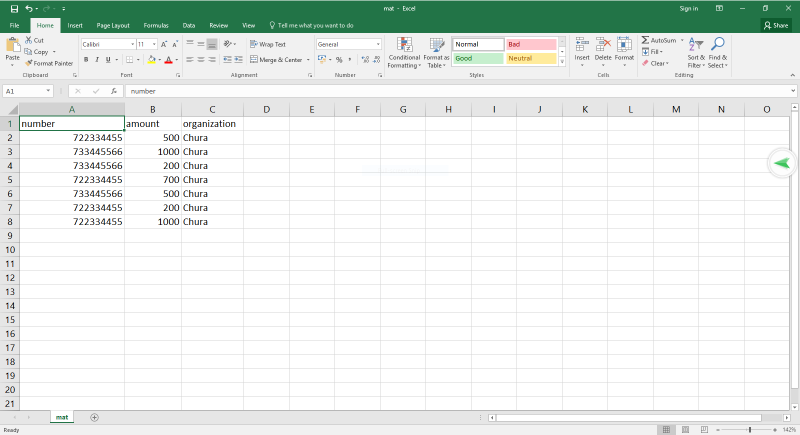800x435 pixels.
Task: Toggle Underline formatting
Action: pyautogui.click(x=108, y=60)
